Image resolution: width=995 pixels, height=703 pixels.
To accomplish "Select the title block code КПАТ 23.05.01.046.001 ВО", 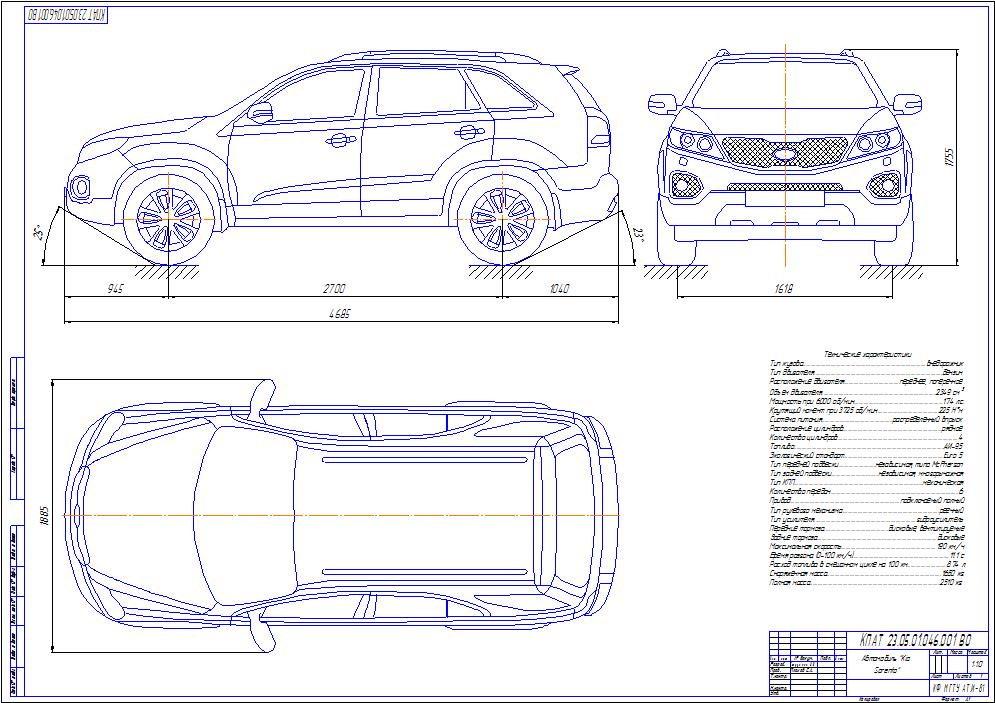I will 914,640.
